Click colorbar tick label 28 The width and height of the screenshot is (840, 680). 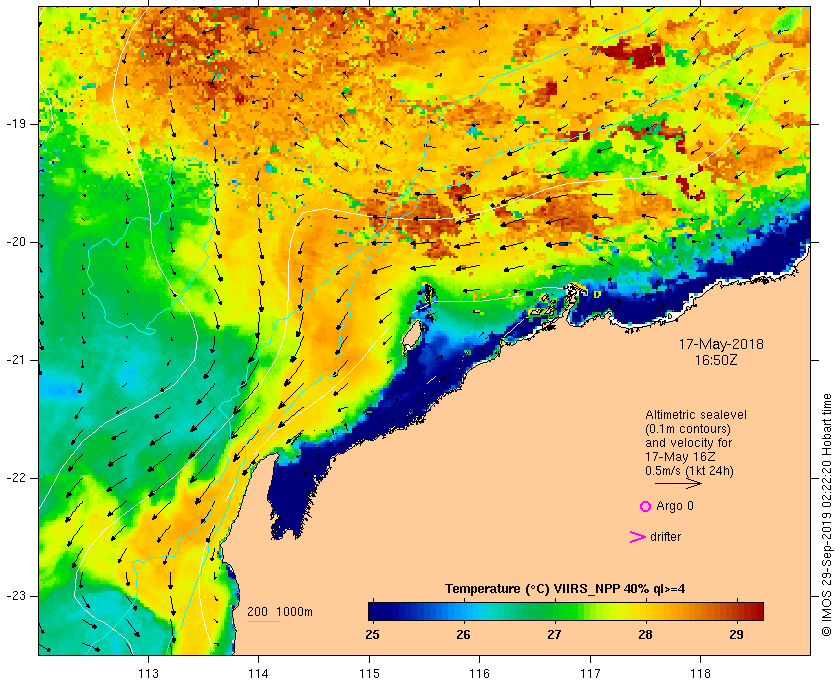point(646,634)
